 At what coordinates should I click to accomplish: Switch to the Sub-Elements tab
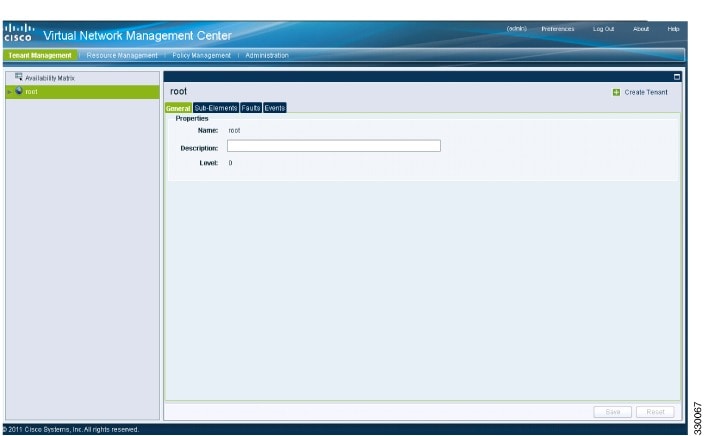coord(216,108)
